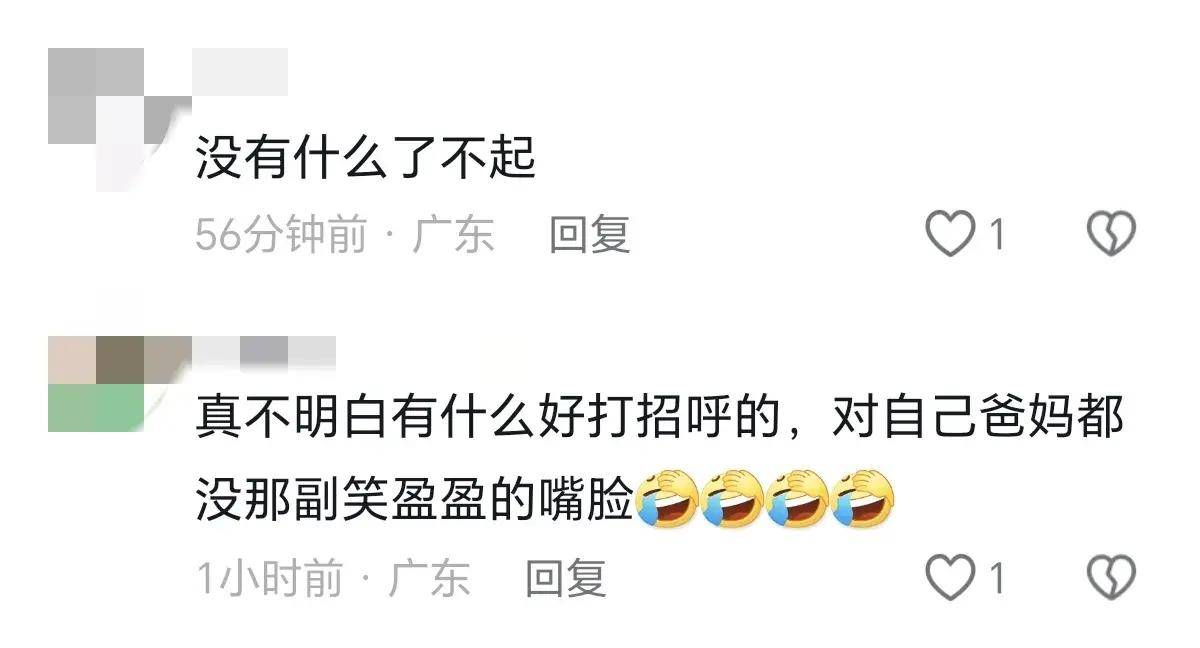The height and width of the screenshot is (648, 1200).
Task: Open the blurred avatar of the "没有什么了不起" commenter
Action: [x=120, y=119]
